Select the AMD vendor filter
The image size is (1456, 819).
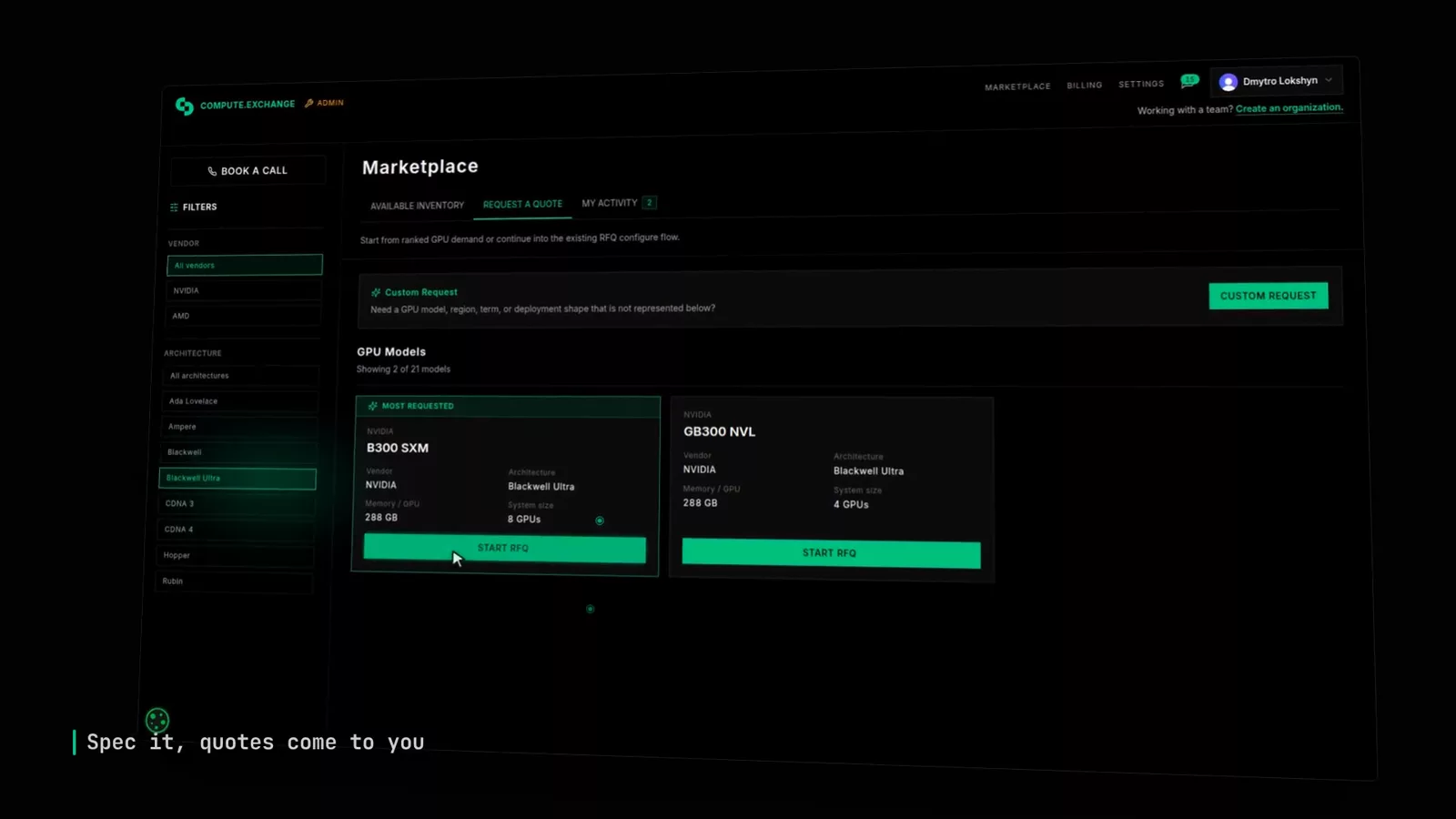pos(243,316)
